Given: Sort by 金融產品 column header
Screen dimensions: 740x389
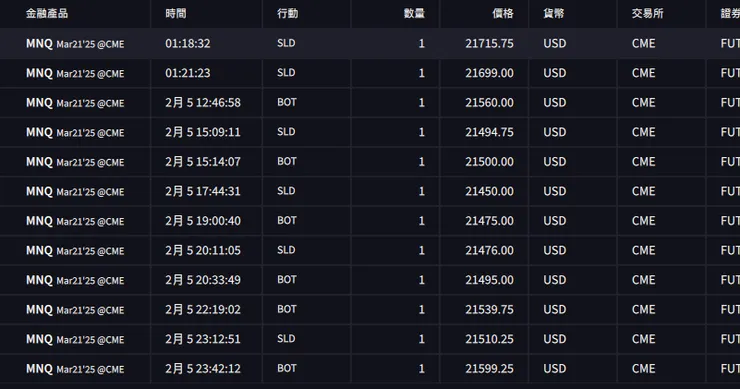Looking at the screenshot, I should click(x=47, y=14).
